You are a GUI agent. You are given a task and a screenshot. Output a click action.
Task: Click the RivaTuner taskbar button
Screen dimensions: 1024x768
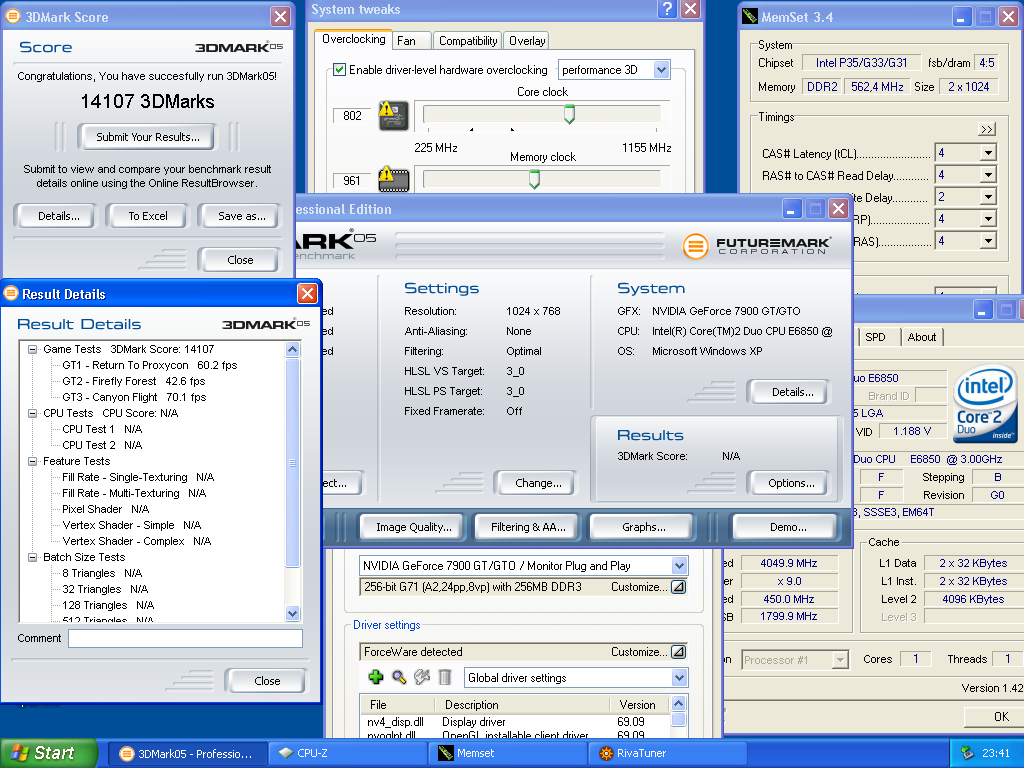pyautogui.click(x=669, y=754)
